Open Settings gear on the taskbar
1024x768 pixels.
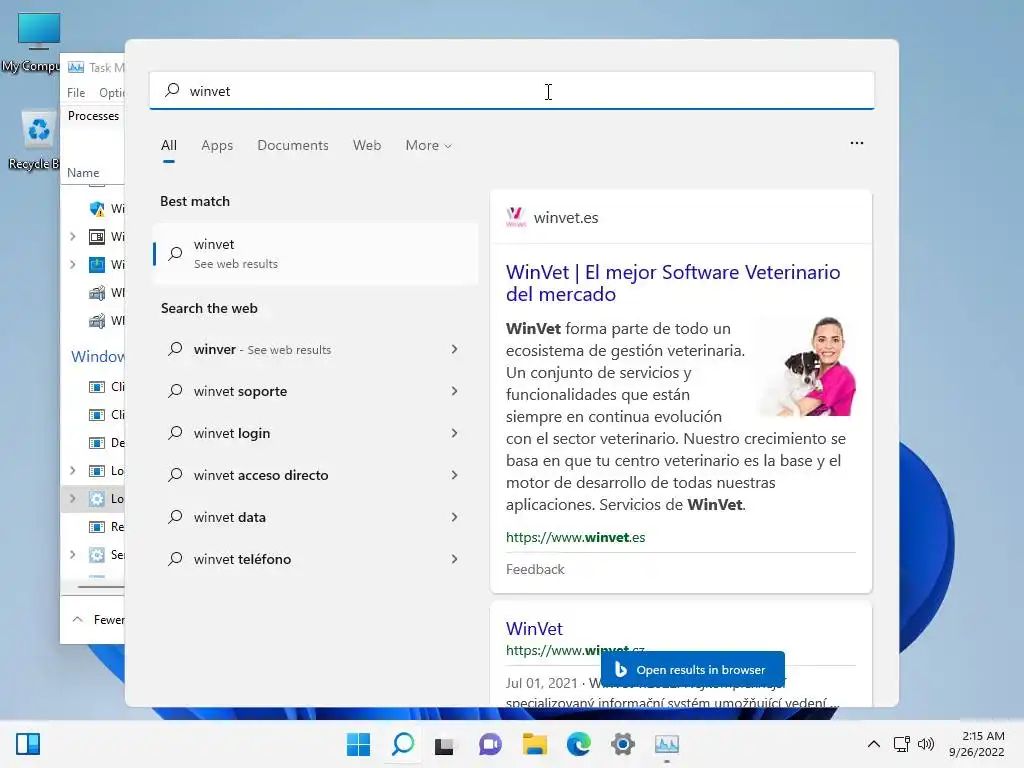[x=622, y=744]
